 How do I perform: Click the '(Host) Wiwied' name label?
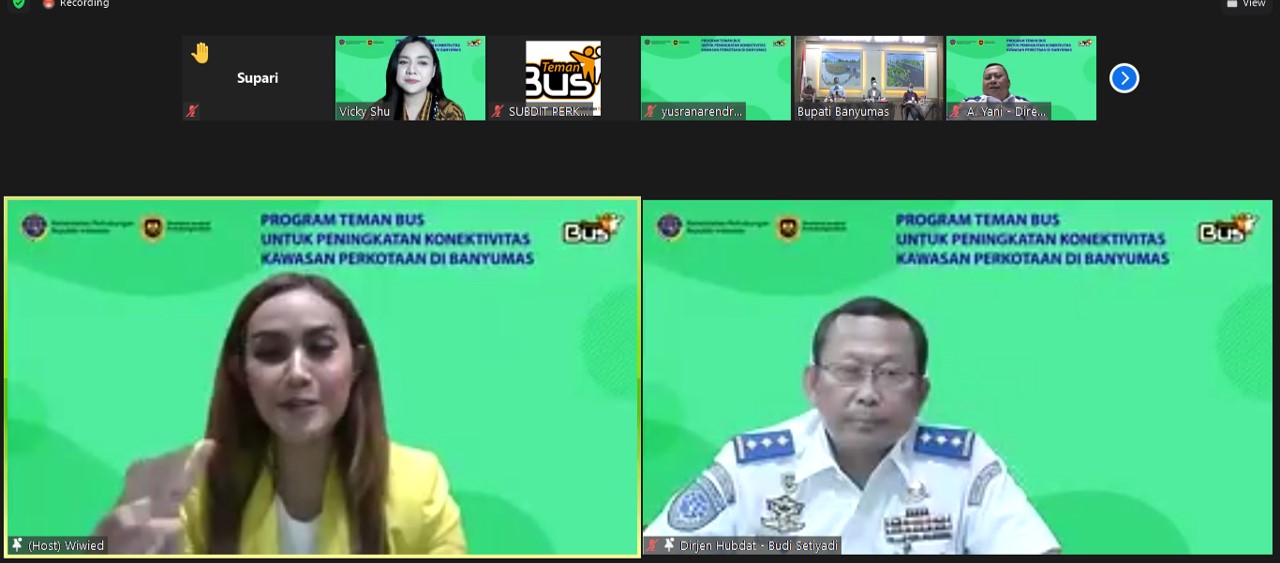66,546
